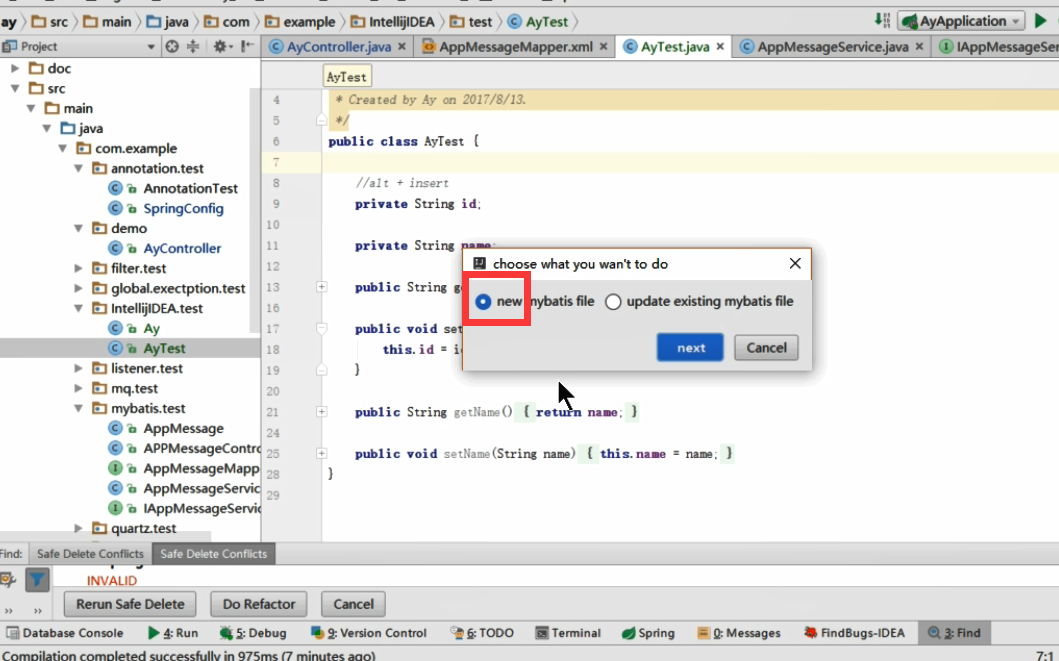Click the next button in dialog
The image size is (1059, 661).
(690, 348)
